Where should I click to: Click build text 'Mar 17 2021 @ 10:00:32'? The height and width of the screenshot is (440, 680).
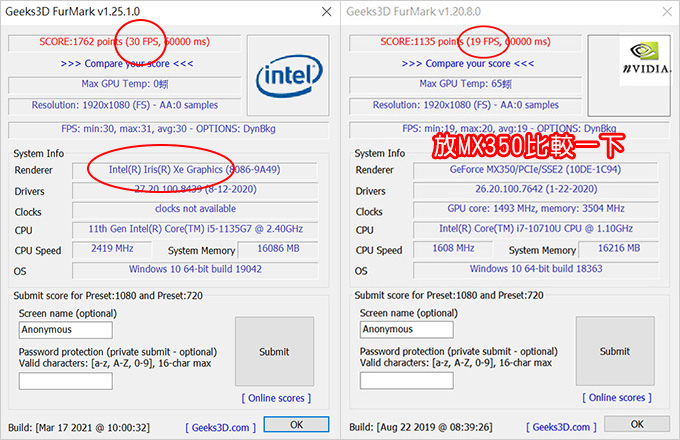93,428
